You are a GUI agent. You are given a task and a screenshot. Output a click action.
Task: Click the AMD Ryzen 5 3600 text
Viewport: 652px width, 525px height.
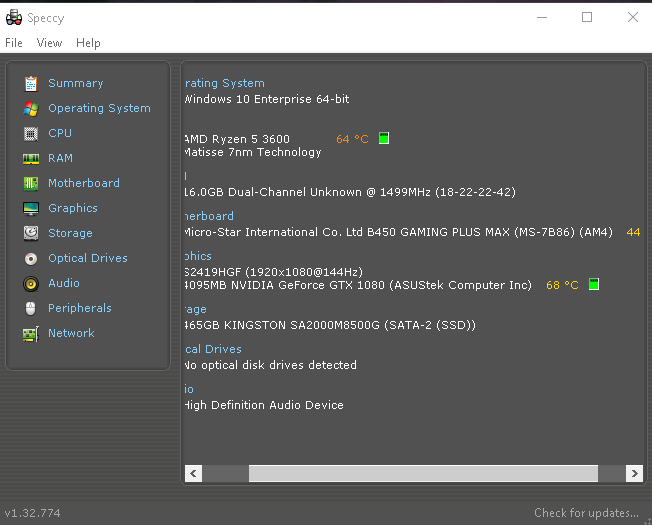[237, 139]
